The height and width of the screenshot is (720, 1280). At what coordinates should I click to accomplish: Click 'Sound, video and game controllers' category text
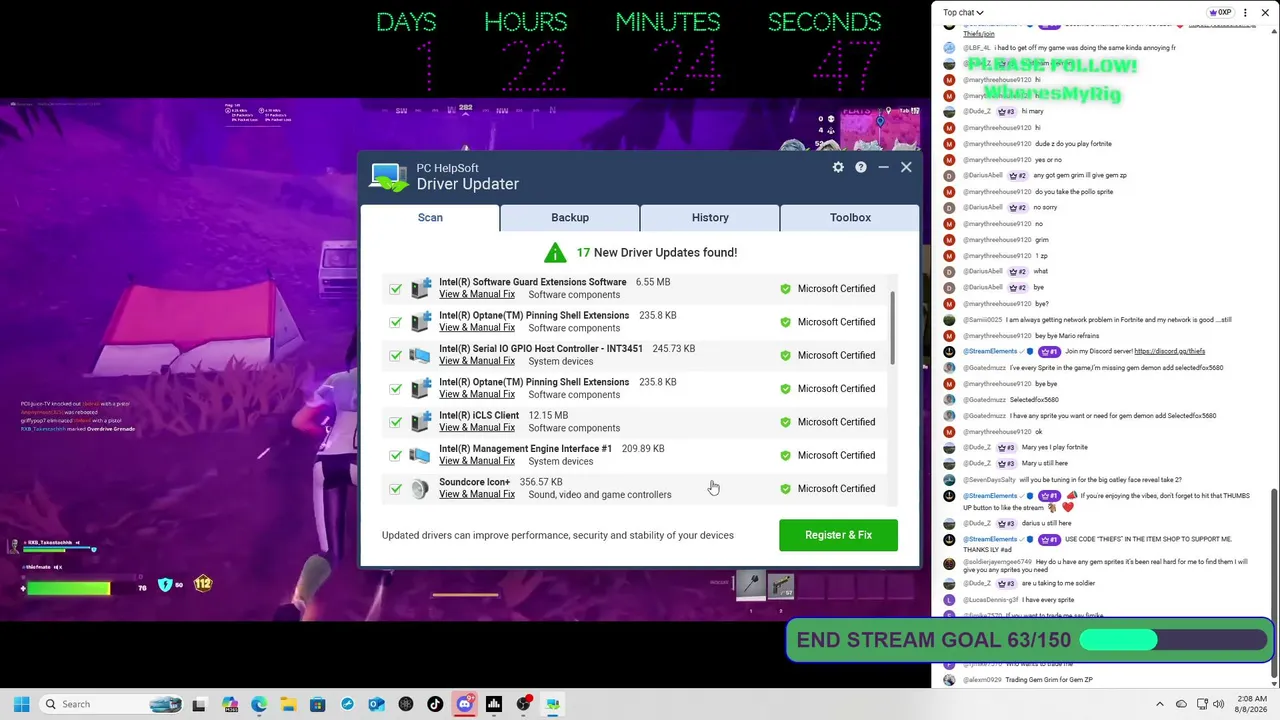[x=600, y=495]
